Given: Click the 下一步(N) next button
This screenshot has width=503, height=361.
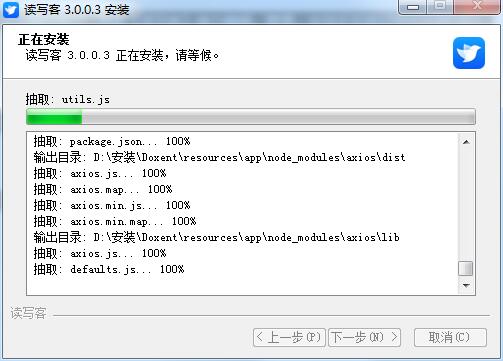Looking at the screenshot, I should click(365, 337).
